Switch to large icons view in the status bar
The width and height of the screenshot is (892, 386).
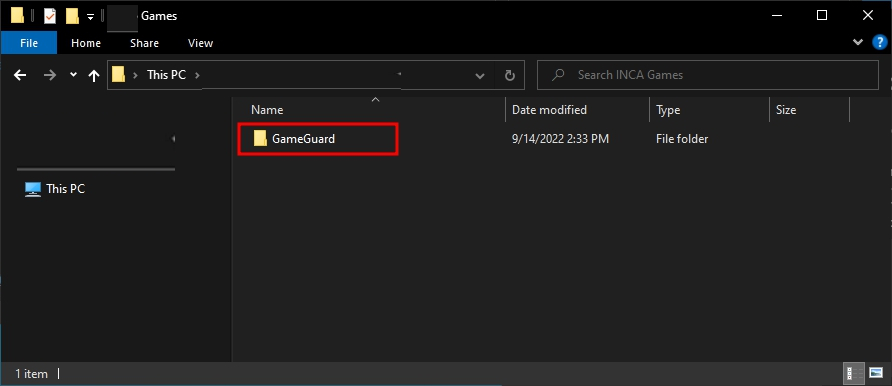876,373
